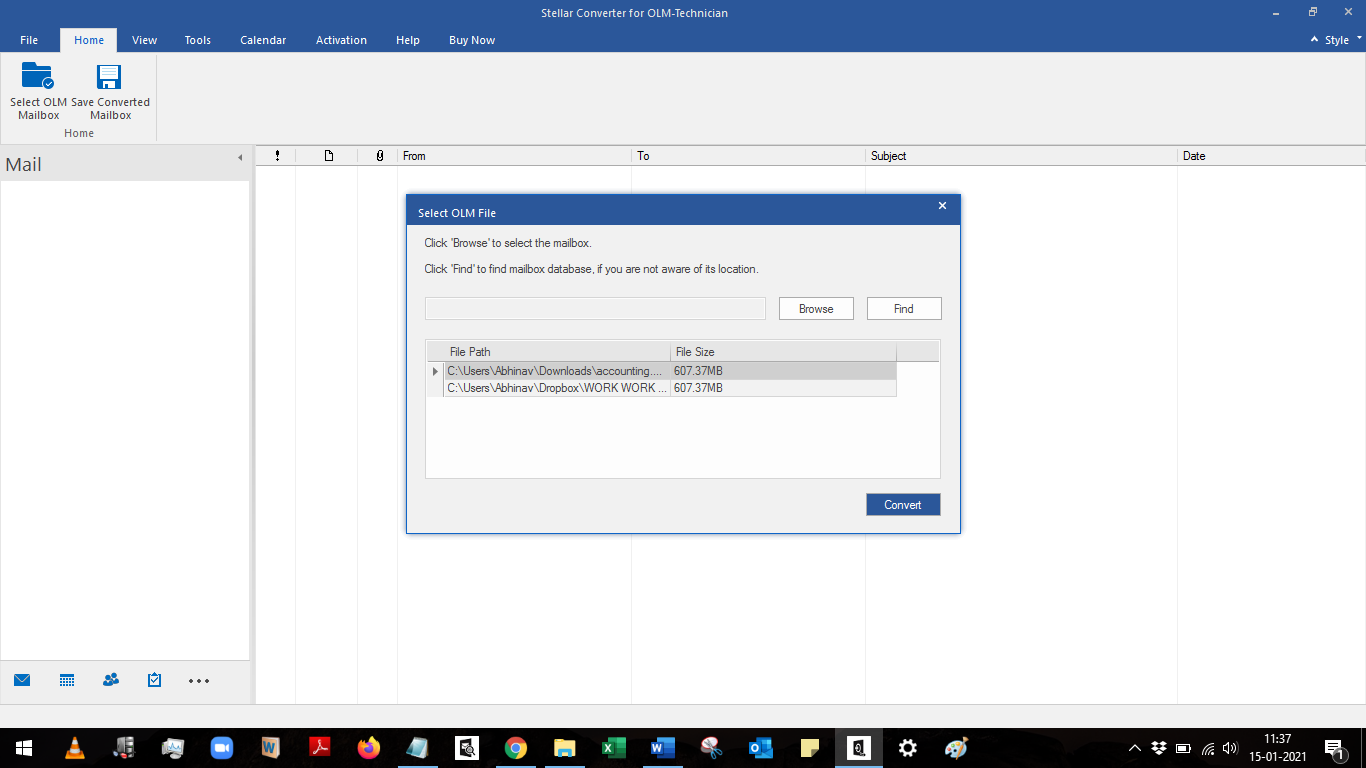The height and width of the screenshot is (768, 1366).
Task: Sort by the Subject column header
Action: pos(1021,156)
